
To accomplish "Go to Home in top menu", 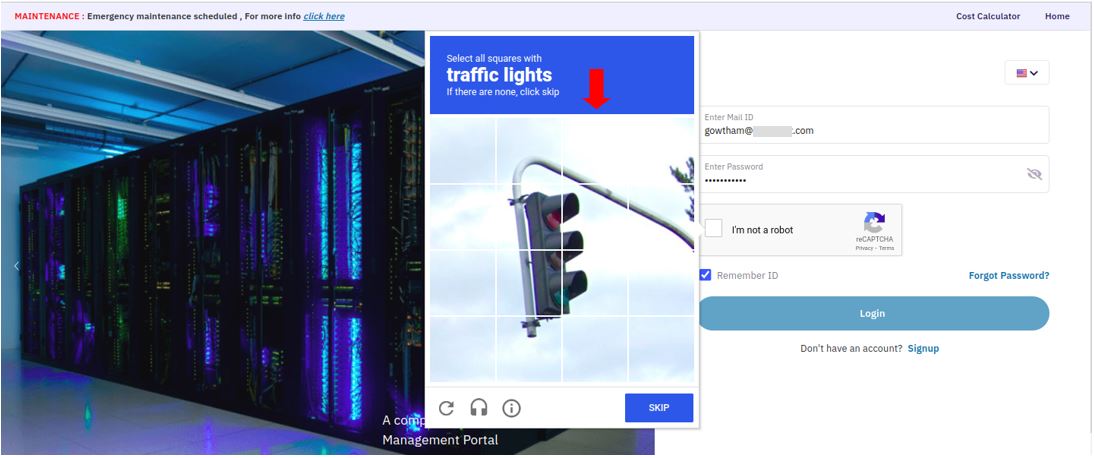I will (1057, 16).
